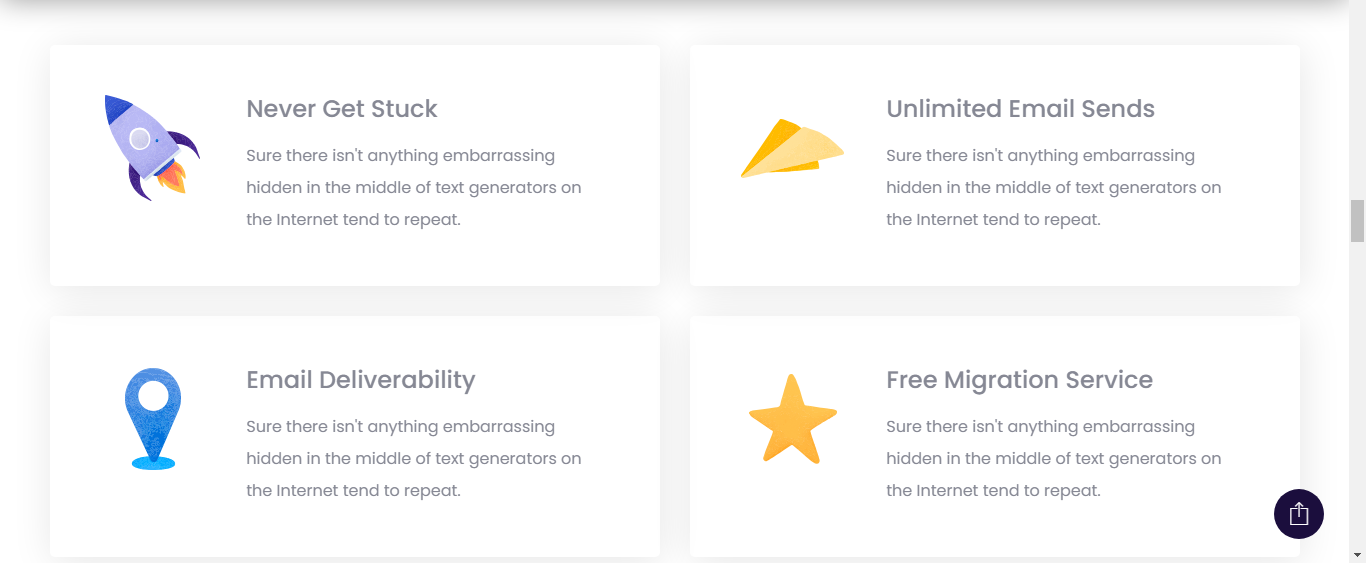Click the "Email Deliverability" heading
The image size is (1366, 563).
point(360,380)
